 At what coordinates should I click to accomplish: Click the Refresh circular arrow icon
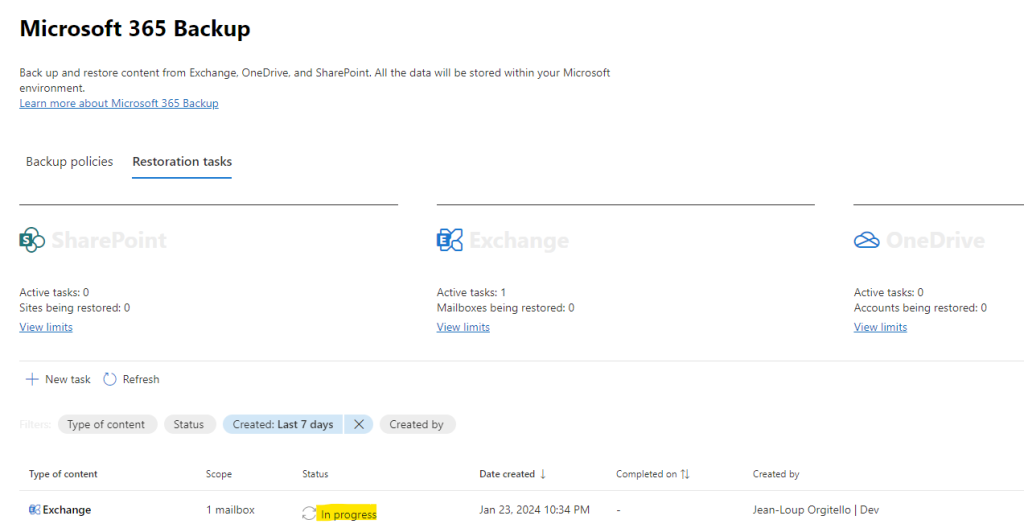coord(110,380)
